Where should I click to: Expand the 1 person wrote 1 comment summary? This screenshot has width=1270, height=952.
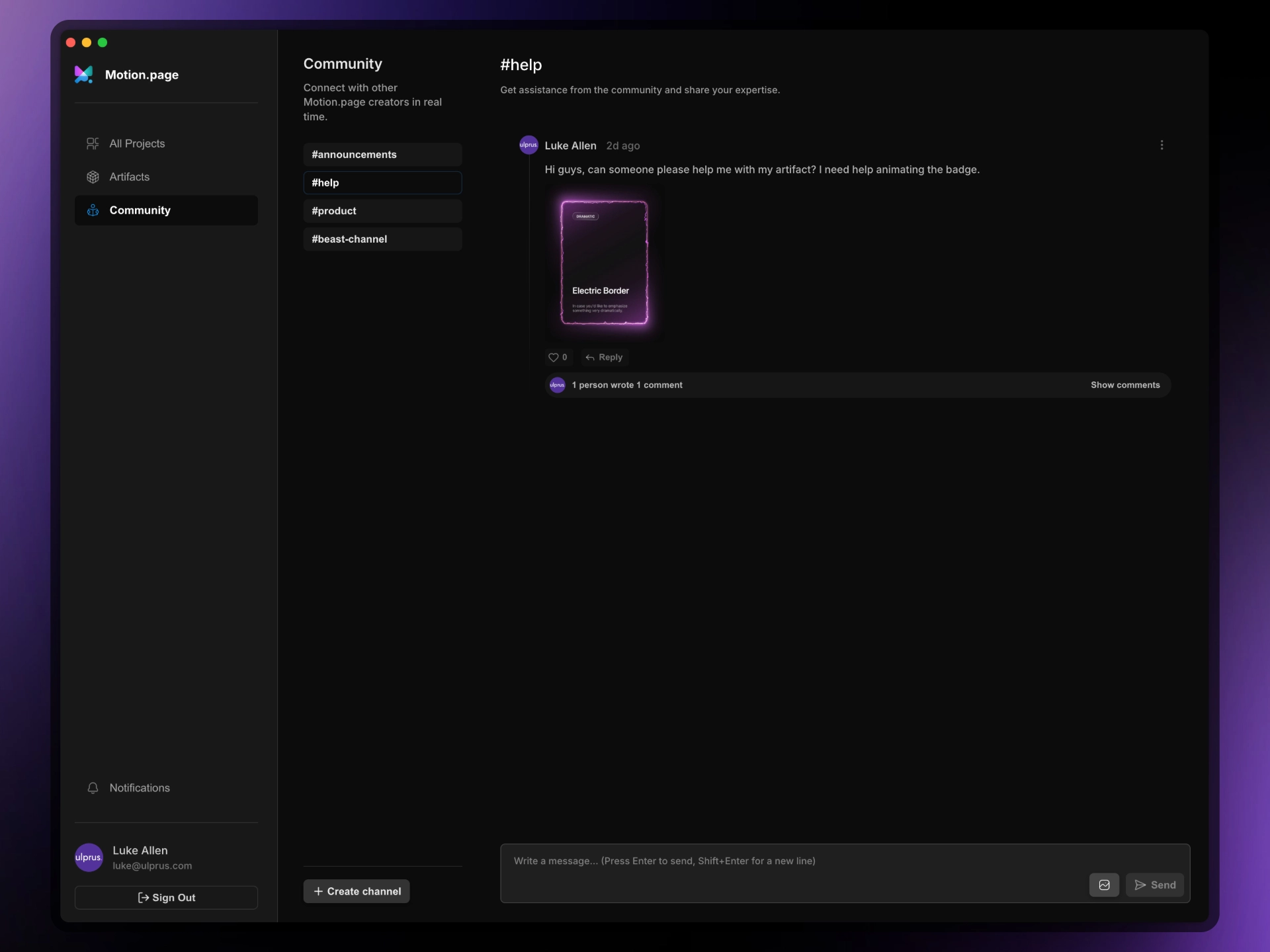pos(627,385)
